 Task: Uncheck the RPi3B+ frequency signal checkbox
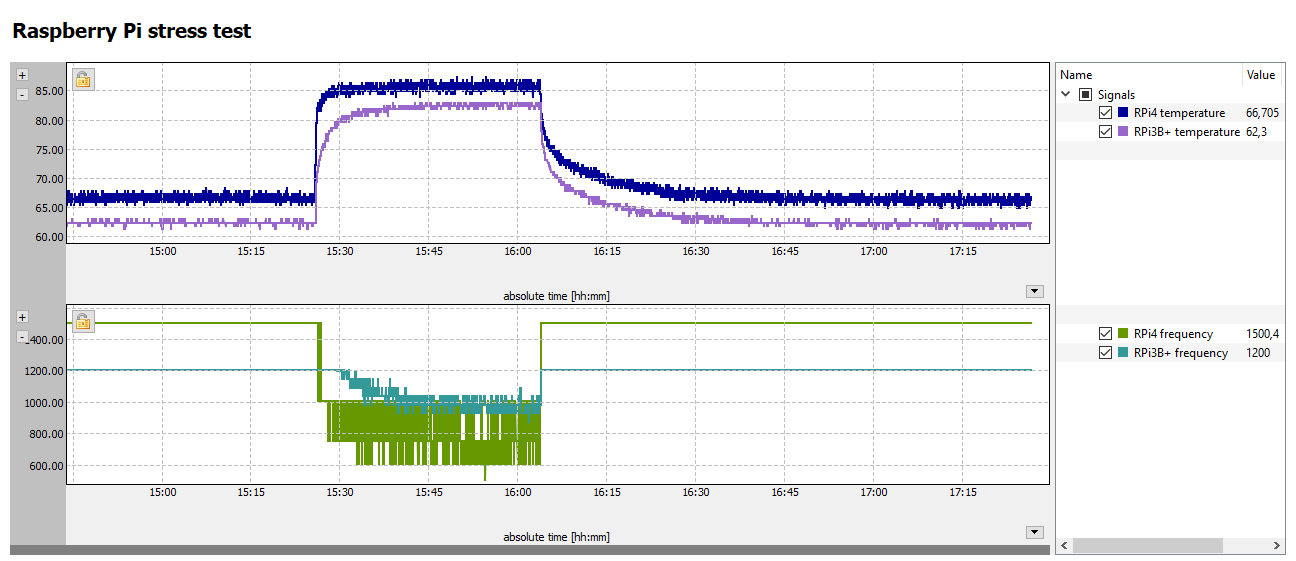tap(1105, 353)
